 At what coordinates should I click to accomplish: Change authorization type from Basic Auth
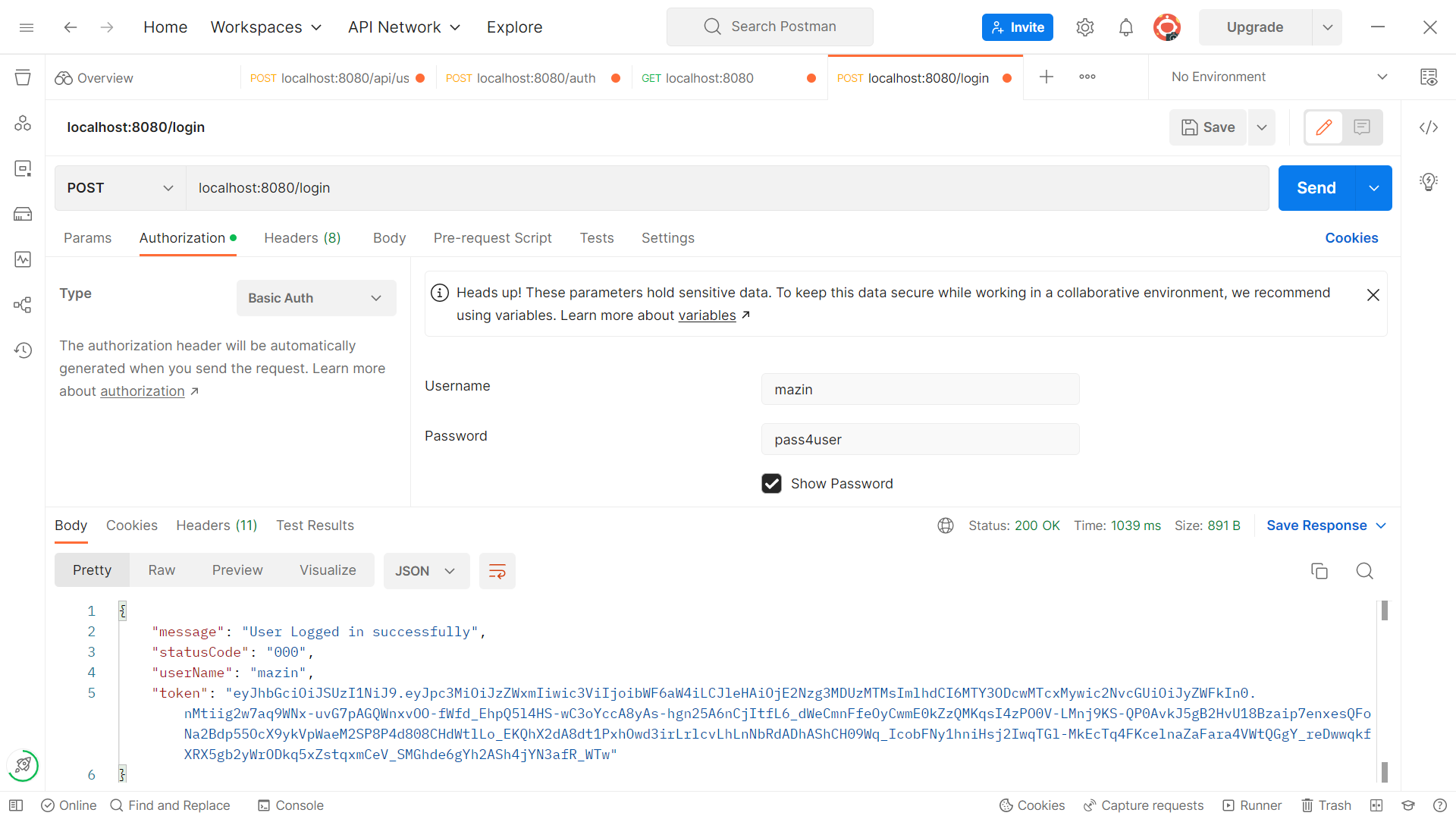[x=315, y=297]
